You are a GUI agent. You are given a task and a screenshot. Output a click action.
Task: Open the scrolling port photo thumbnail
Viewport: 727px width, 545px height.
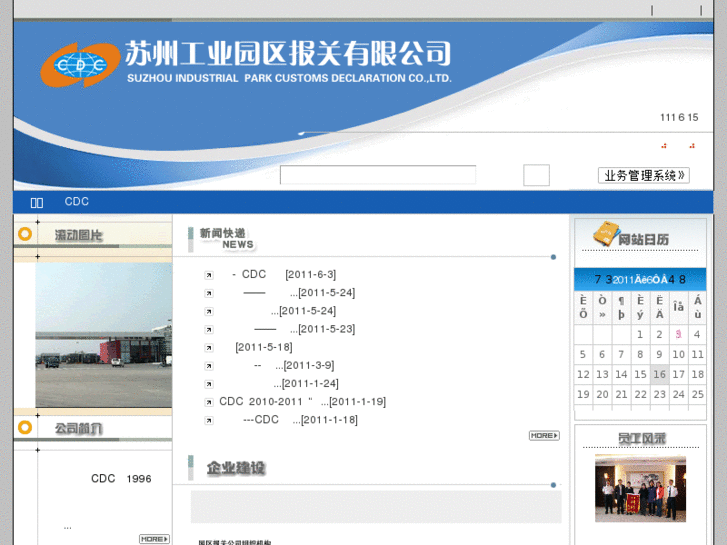pyautogui.click(x=103, y=335)
